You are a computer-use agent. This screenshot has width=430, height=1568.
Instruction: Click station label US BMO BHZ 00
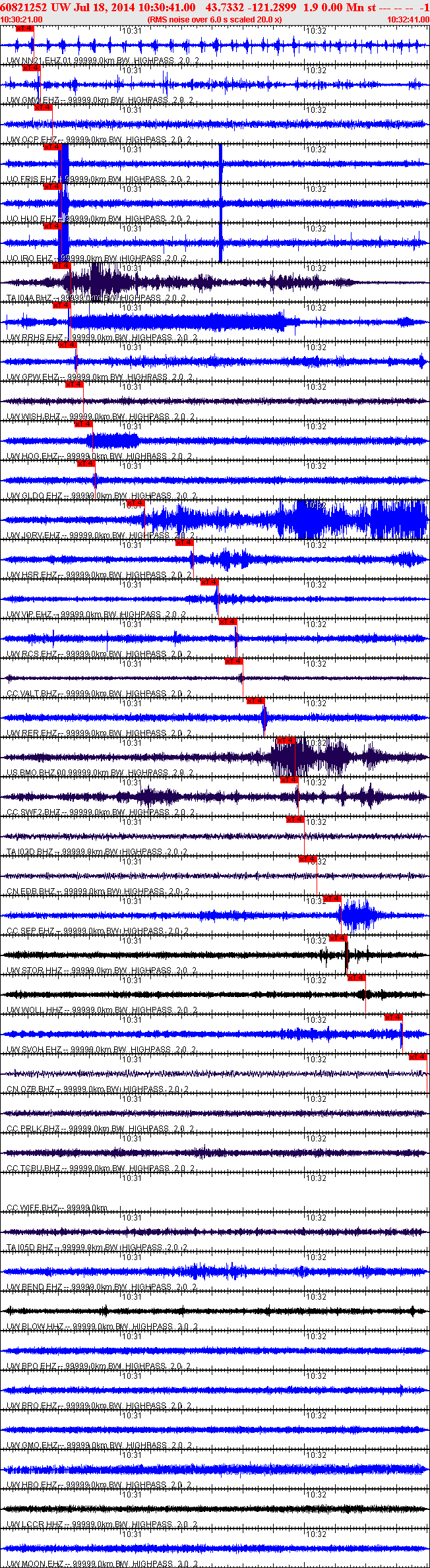click(x=37, y=773)
